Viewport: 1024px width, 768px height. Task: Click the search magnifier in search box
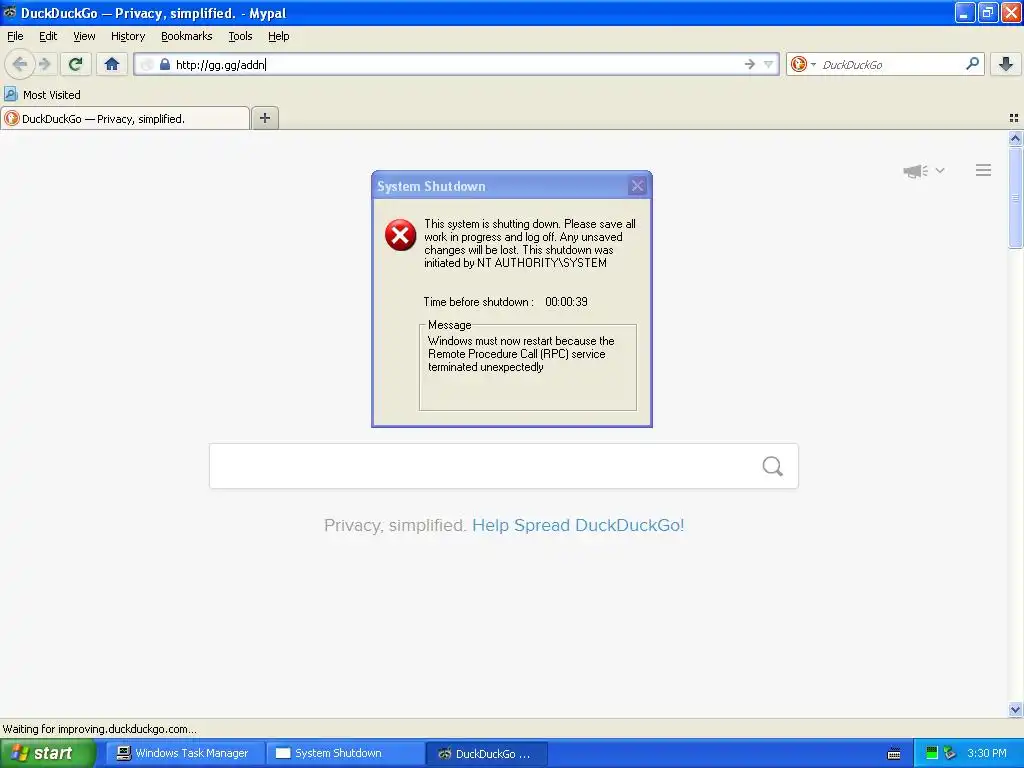[x=972, y=64]
